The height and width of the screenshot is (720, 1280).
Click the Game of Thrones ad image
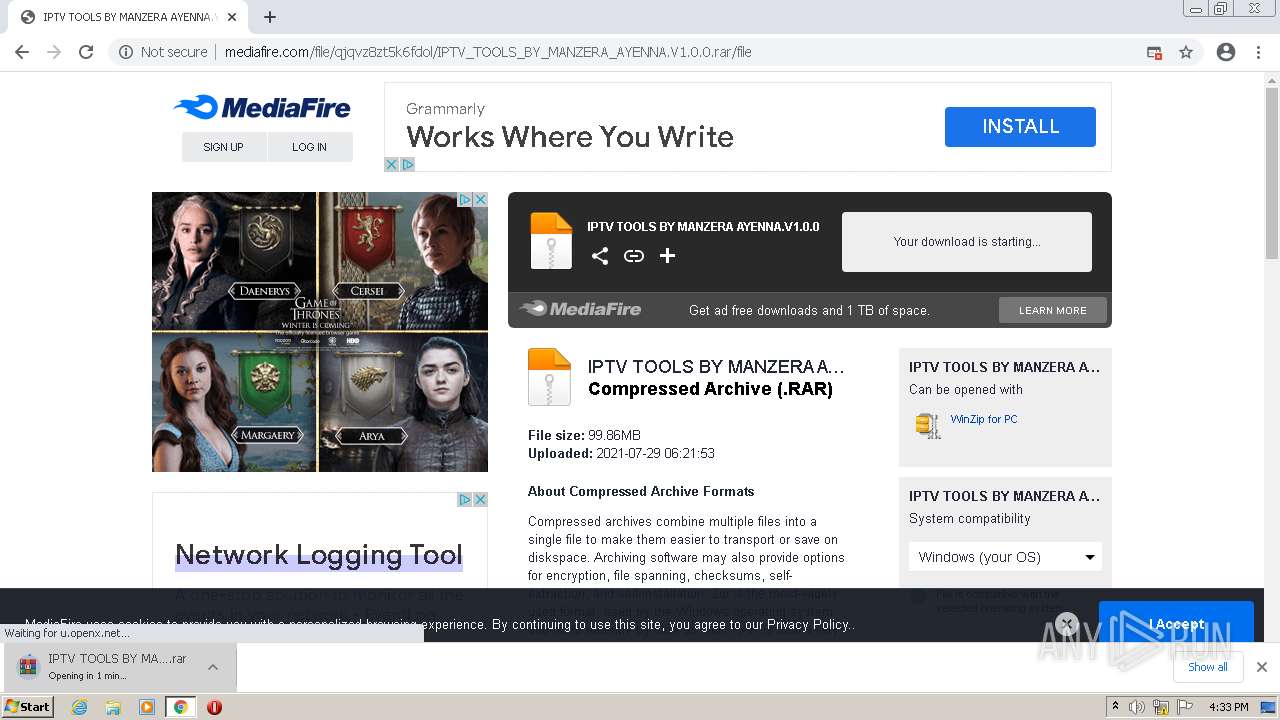(x=320, y=332)
